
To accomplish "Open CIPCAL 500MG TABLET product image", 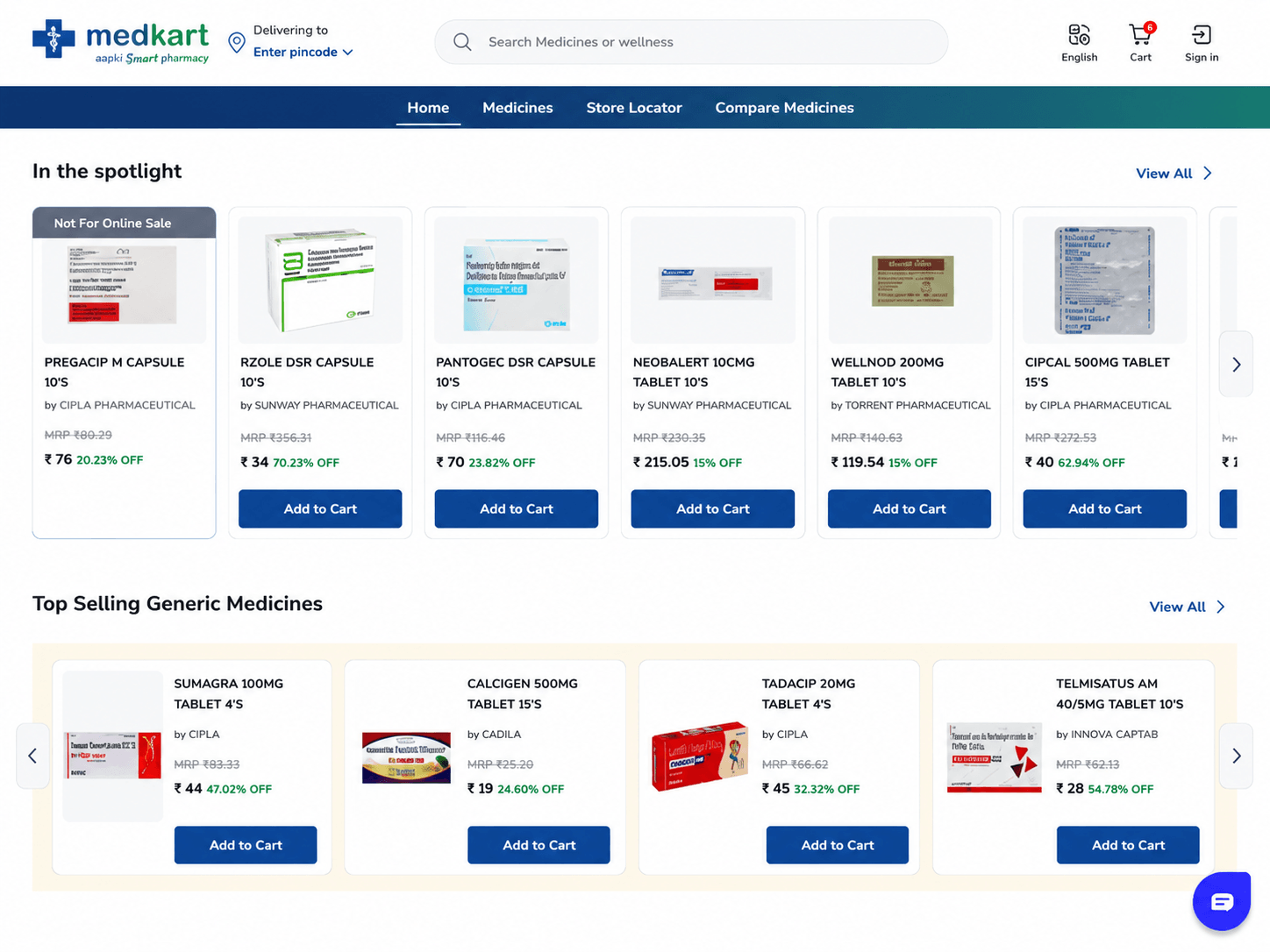I will (1105, 280).
